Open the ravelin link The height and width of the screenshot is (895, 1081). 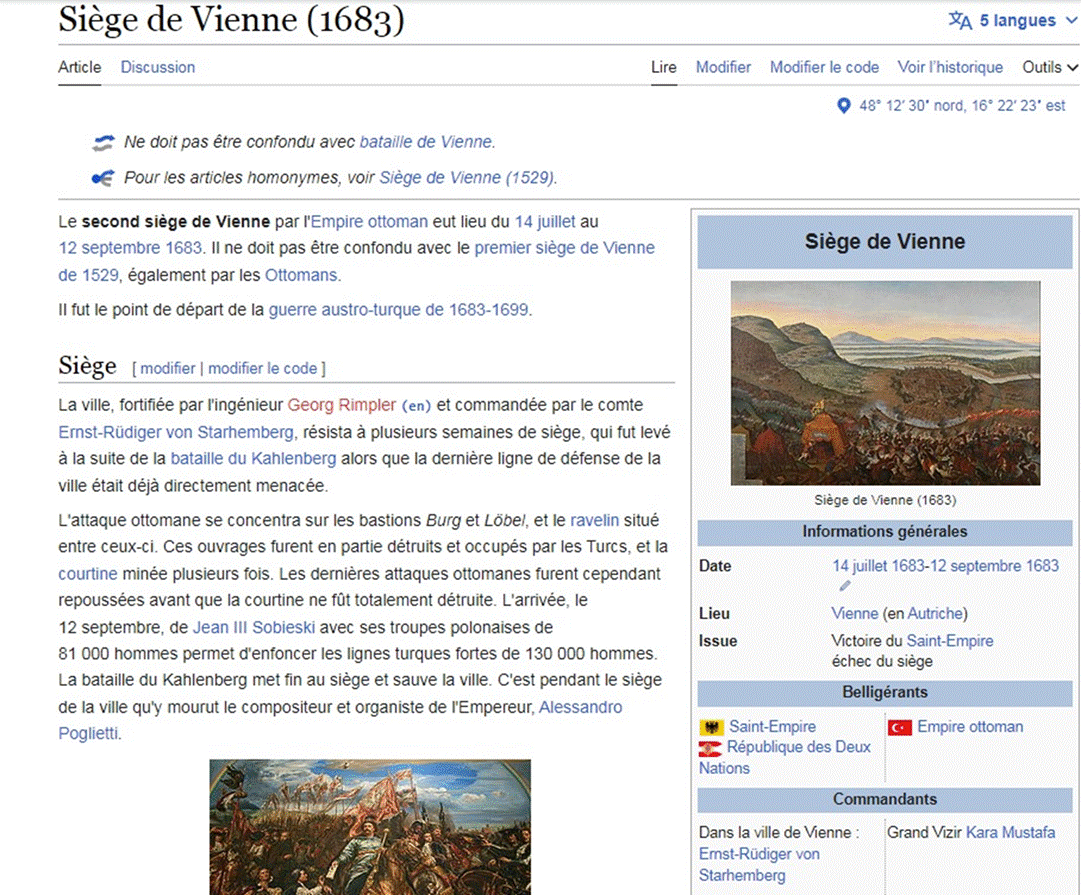594,520
